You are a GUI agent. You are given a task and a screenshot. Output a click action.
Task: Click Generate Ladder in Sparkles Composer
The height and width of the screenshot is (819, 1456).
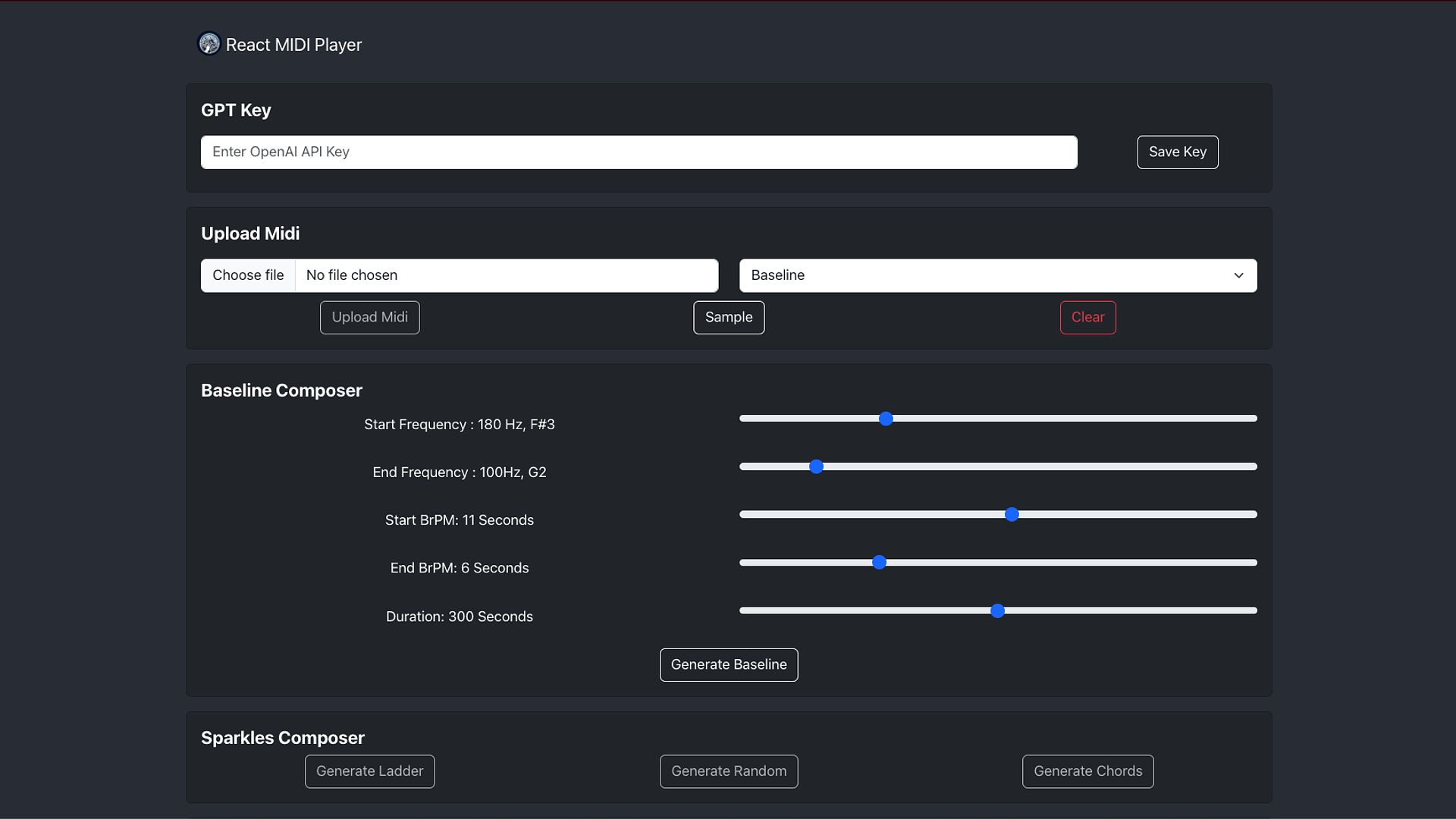pos(369,771)
